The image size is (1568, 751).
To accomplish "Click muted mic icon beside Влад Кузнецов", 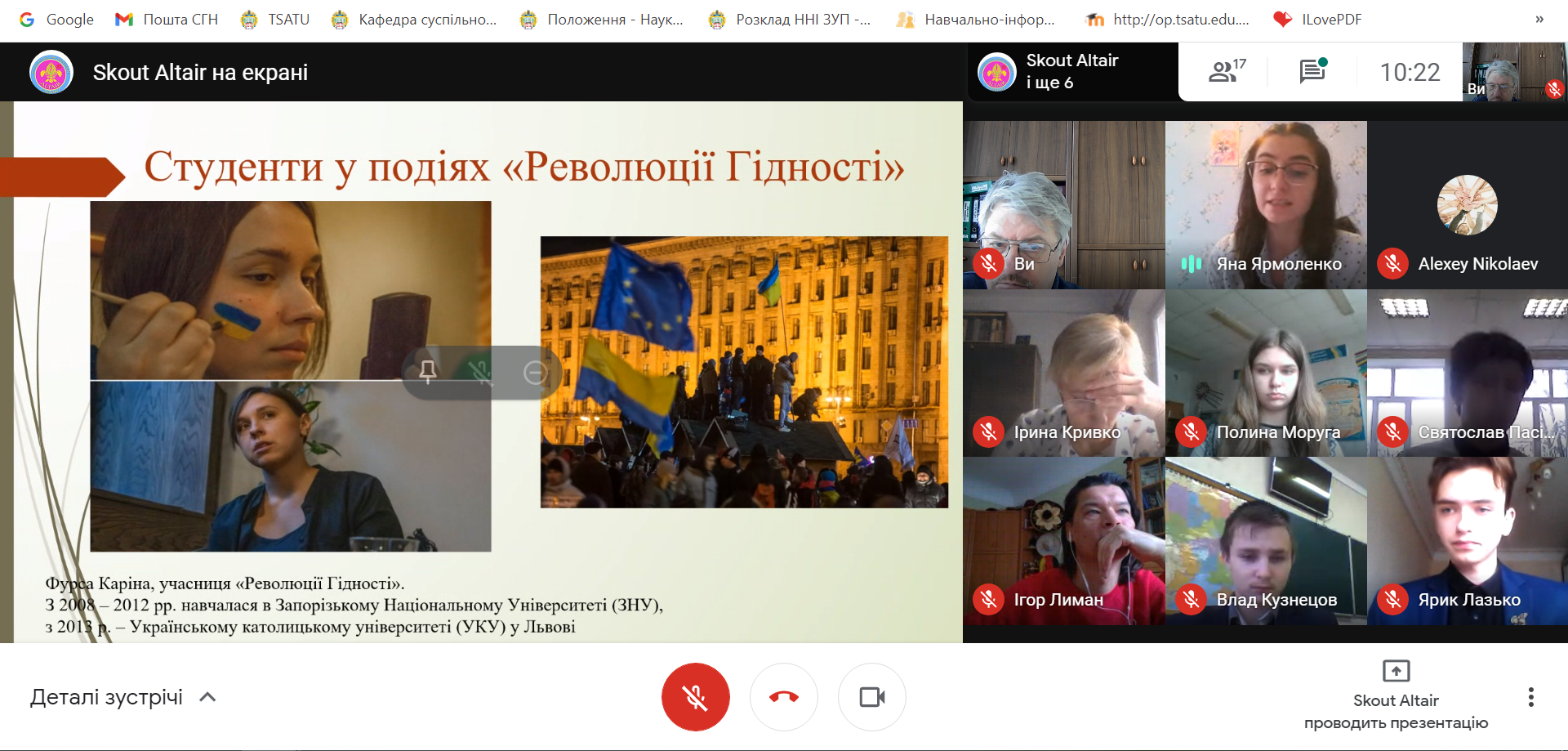I will [x=1192, y=600].
